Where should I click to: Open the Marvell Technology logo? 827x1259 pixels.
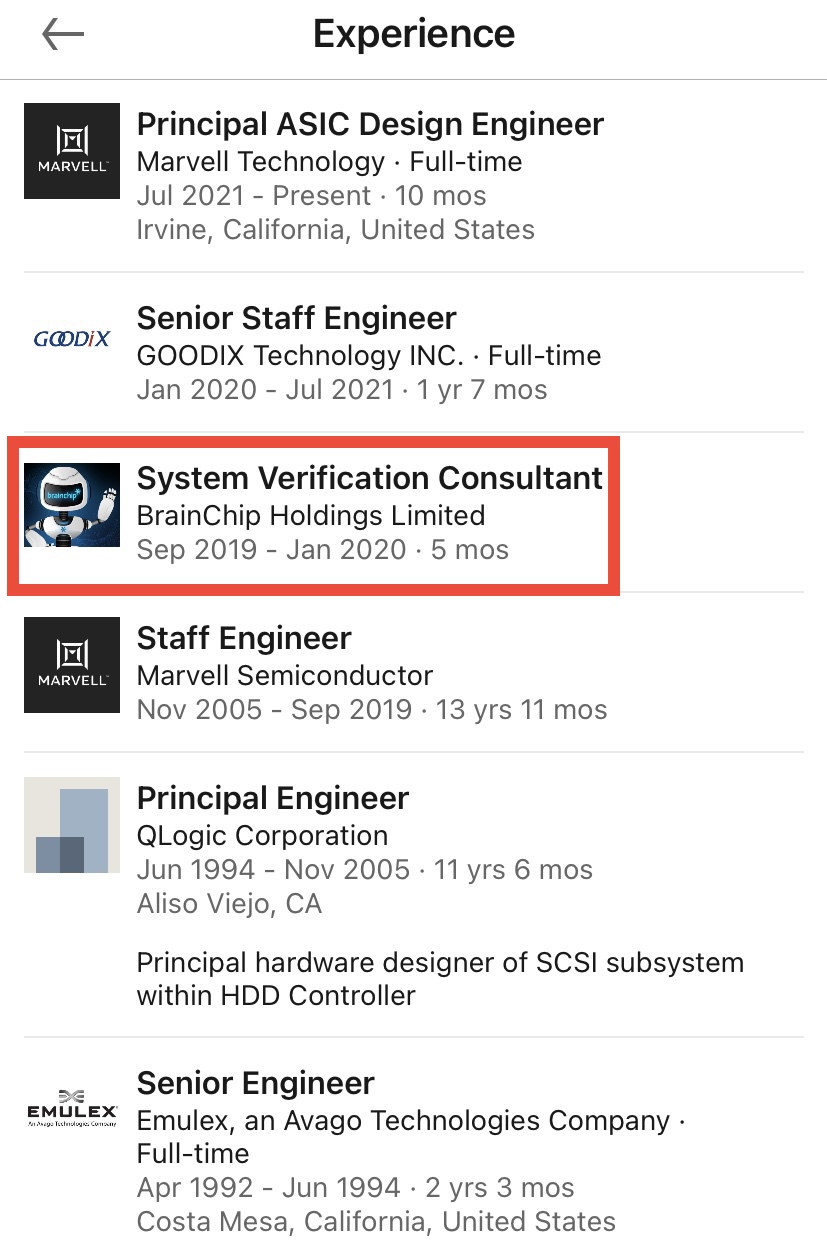tap(72, 151)
